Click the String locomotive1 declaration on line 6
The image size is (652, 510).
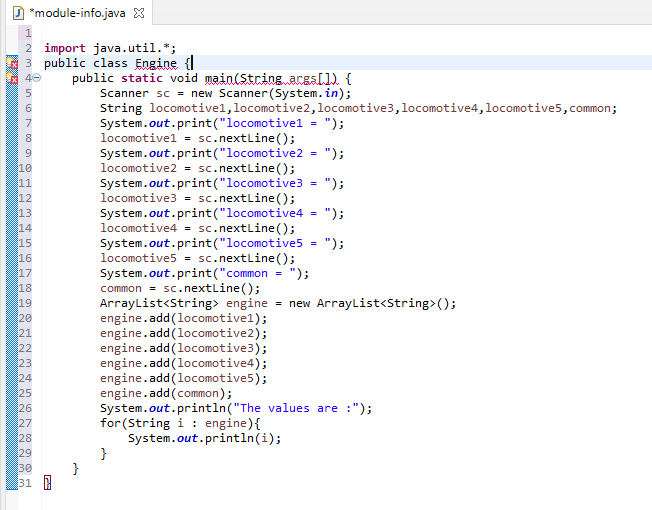pyautogui.click(x=358, y=108)
